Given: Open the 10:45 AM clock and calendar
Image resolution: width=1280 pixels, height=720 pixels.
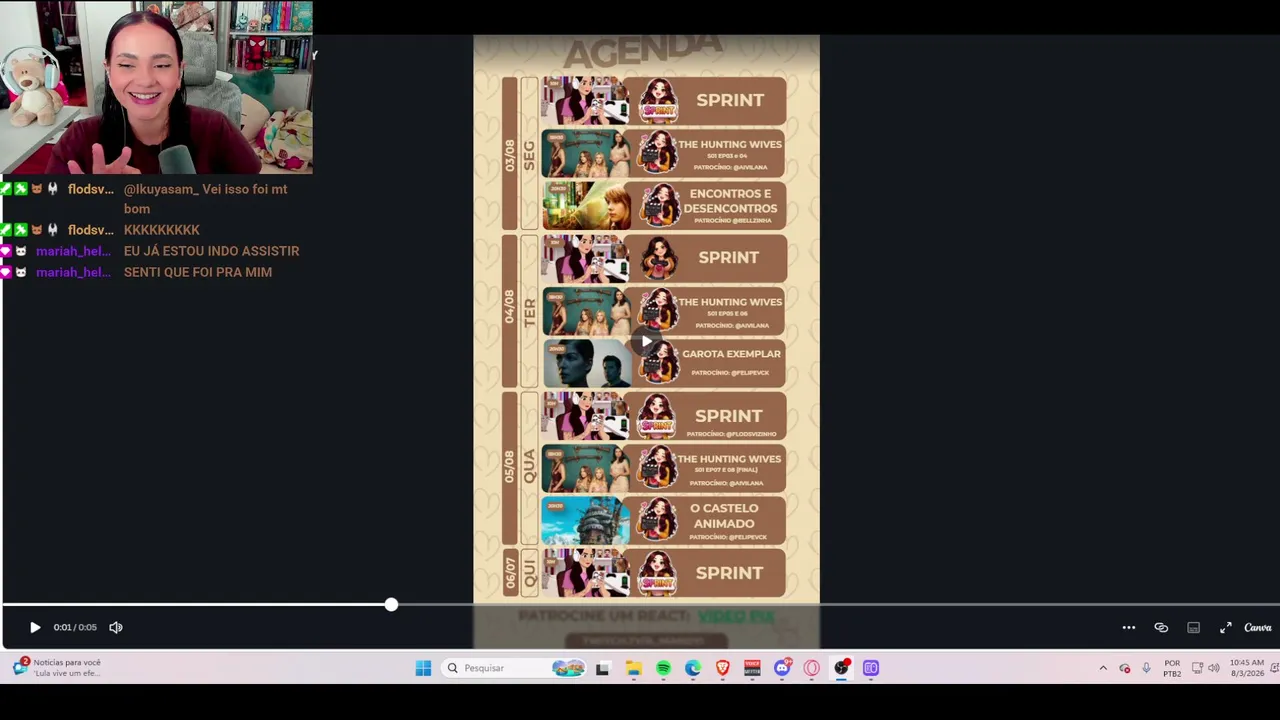Looking at the screenshot, I should pos(1247,668).
